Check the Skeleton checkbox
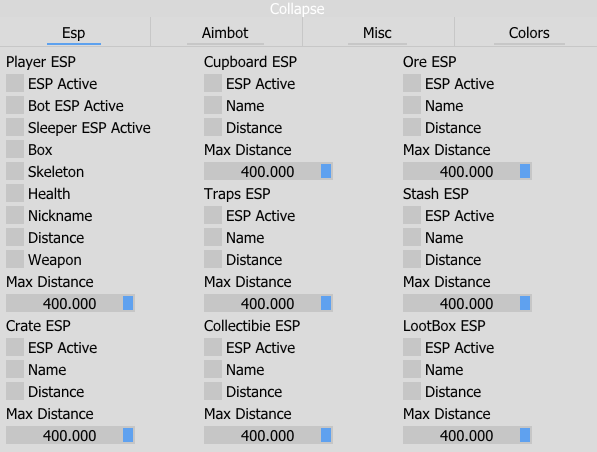Screen dimensions: 597x452 coord(15,172)
